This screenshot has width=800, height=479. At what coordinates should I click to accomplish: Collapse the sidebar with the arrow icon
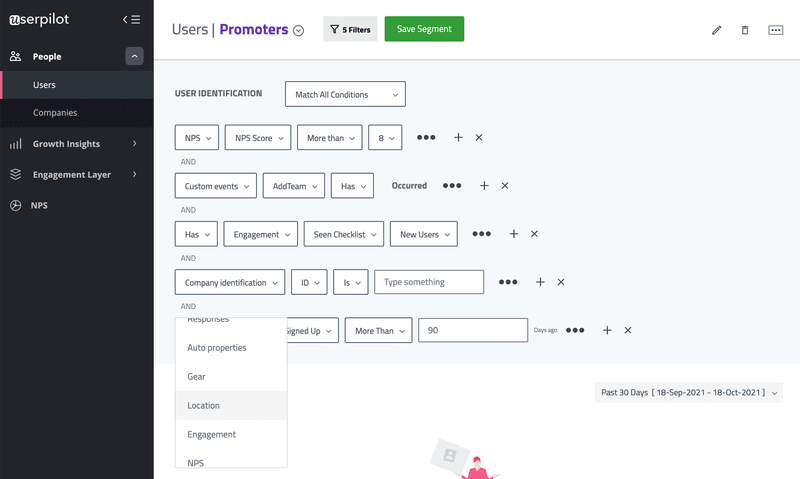coord(131,19)
